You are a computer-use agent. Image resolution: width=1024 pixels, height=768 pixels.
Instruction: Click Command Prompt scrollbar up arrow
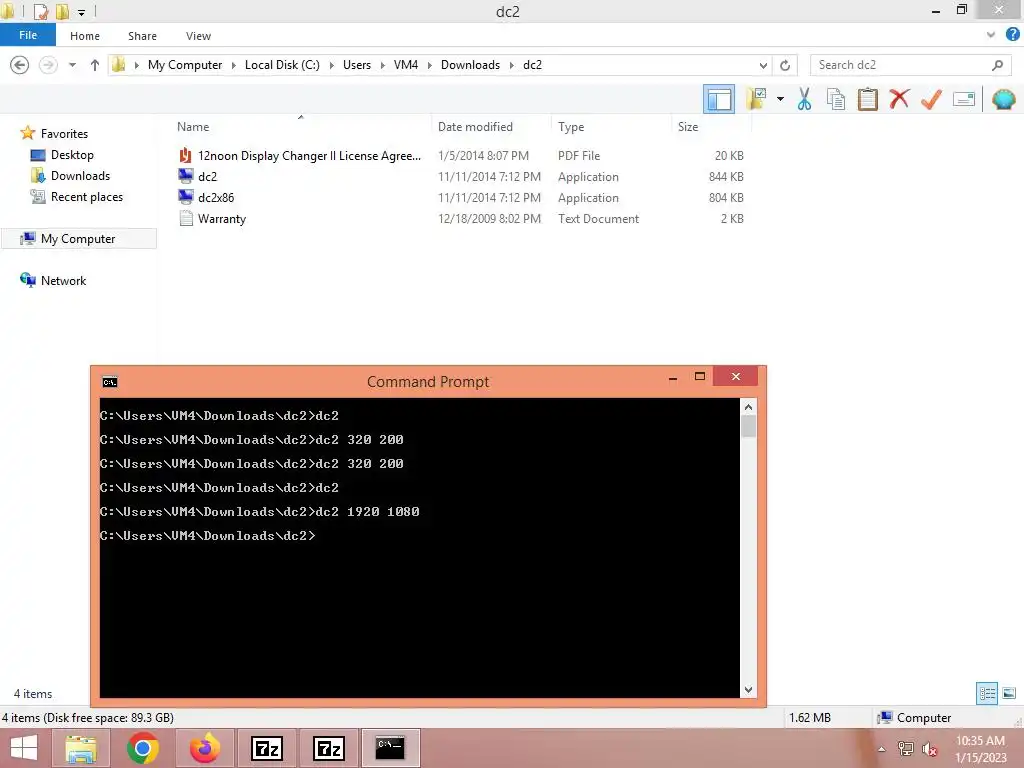(x=748, y=407)
